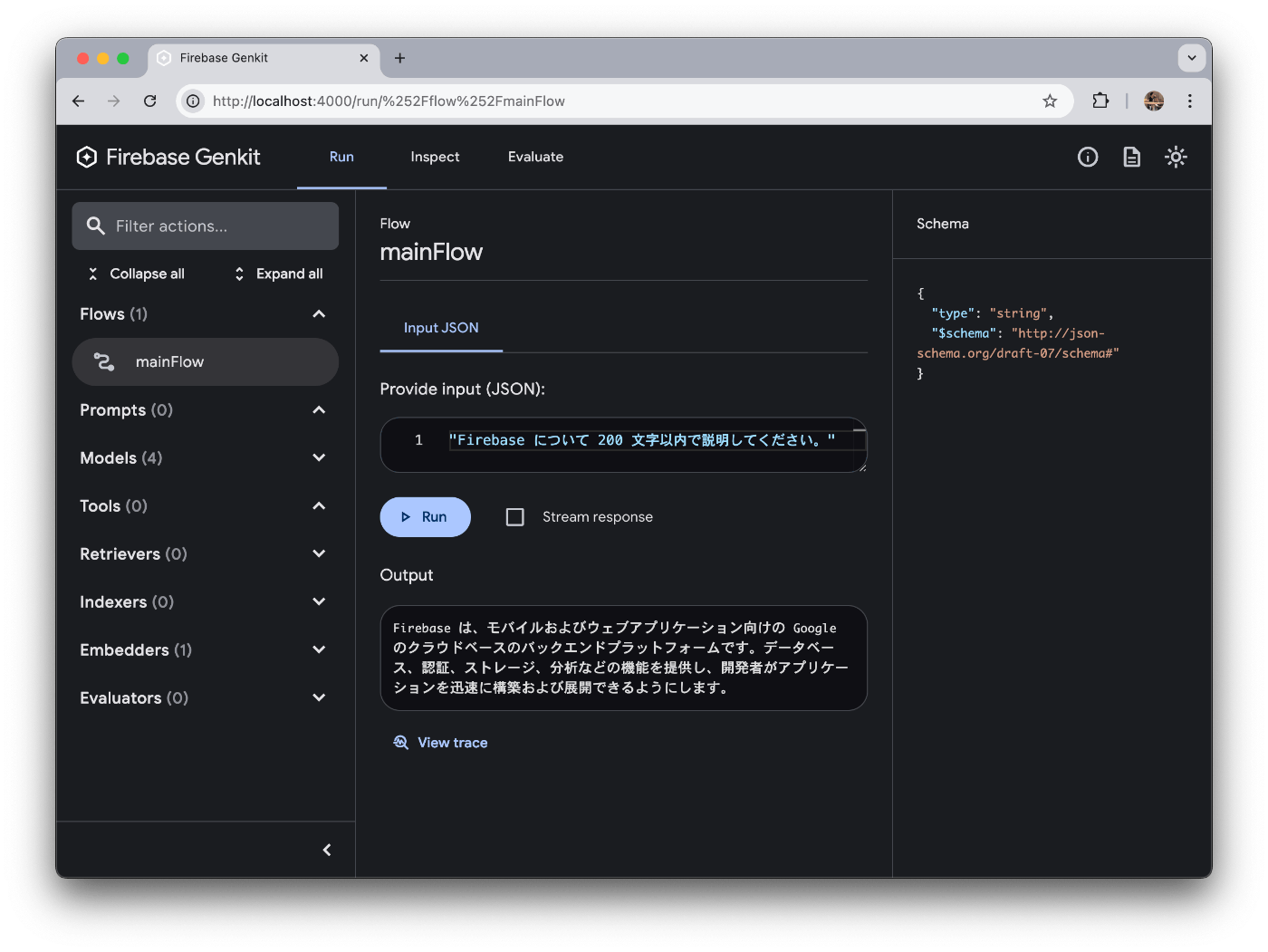
Task: Collapse the Tools section
Action: tap(319, 505)
